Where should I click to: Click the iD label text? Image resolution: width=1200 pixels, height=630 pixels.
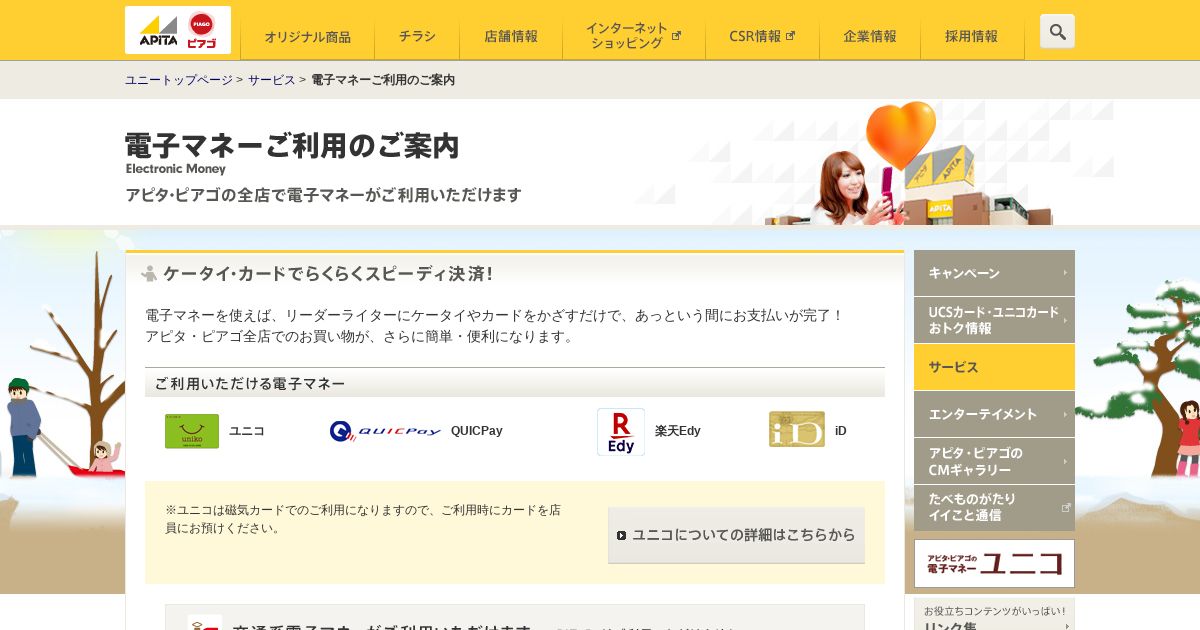pos(841,431)
